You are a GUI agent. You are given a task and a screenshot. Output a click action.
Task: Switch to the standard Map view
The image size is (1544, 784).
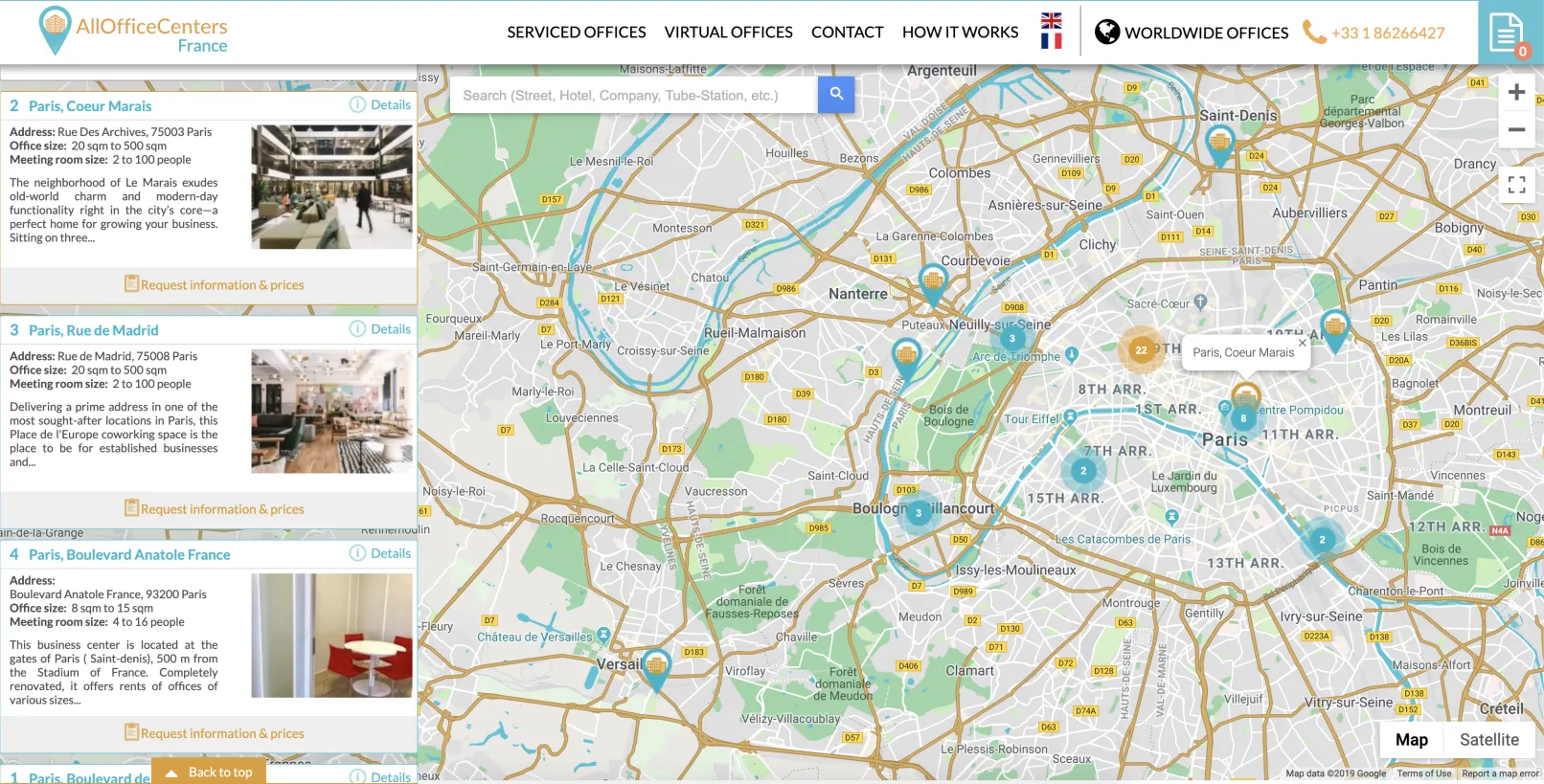[1411, 739]
